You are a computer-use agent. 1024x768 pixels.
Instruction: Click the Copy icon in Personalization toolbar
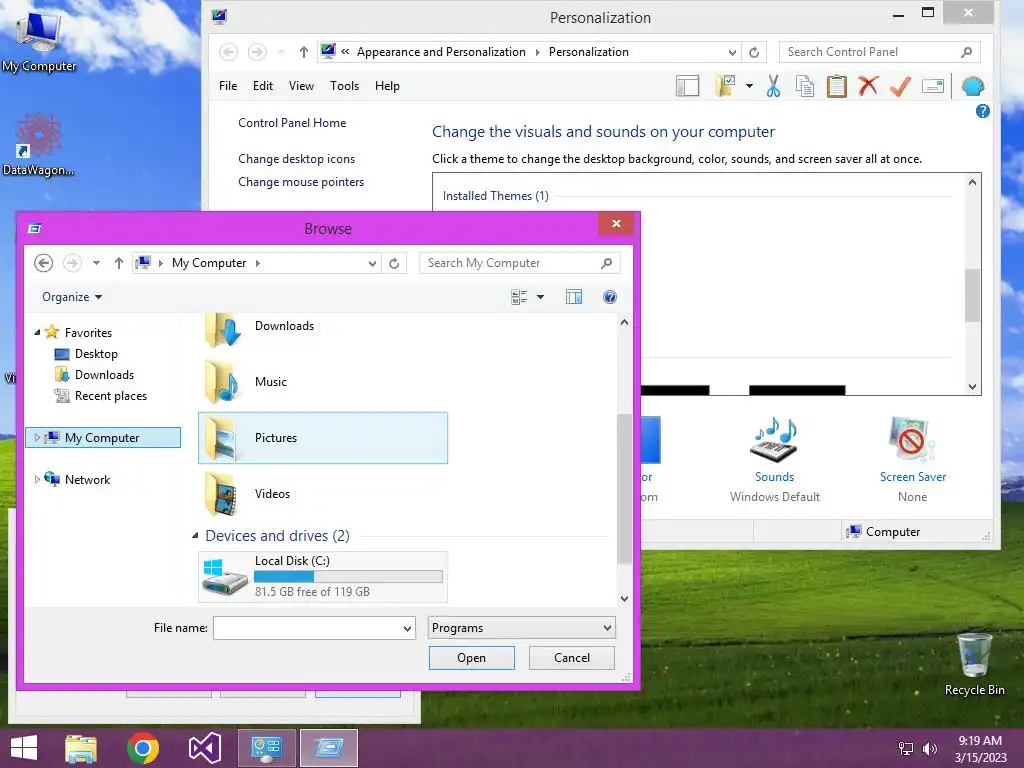click(x=805, y=86)
